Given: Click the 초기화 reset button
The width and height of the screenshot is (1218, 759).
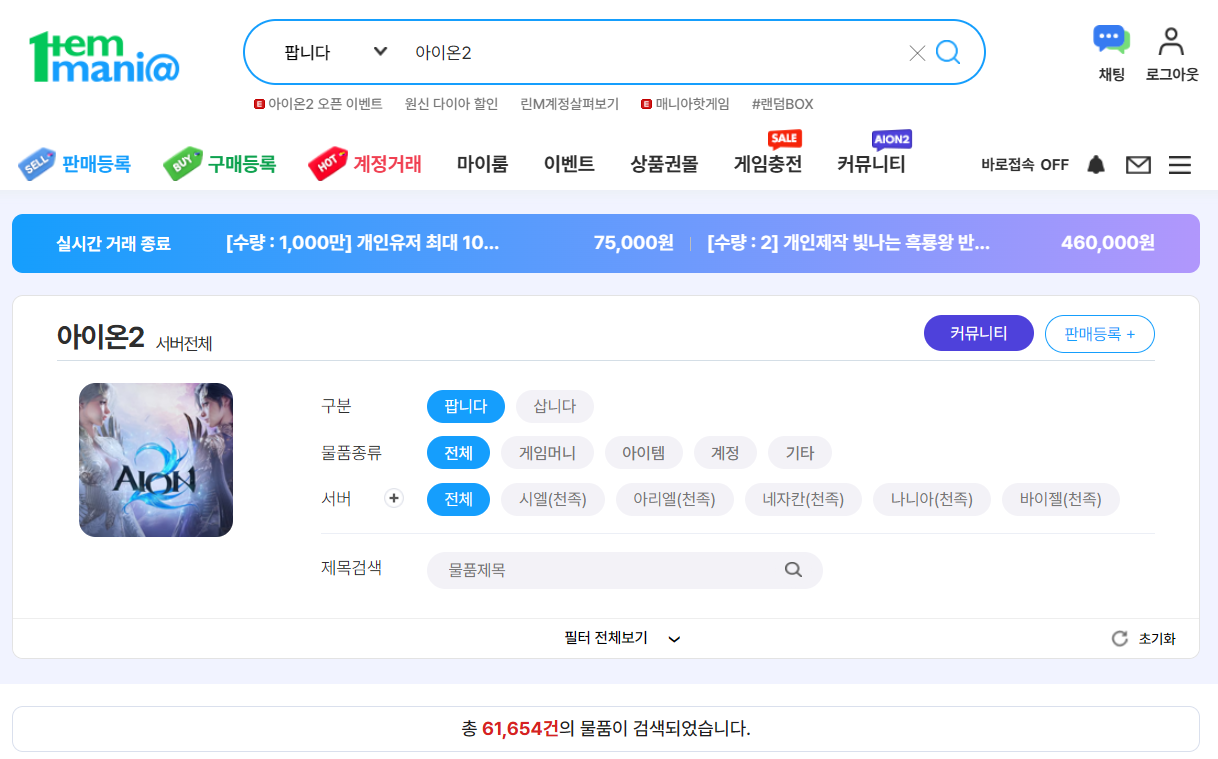Looking at the screenshot, I should click(1144, 639).
